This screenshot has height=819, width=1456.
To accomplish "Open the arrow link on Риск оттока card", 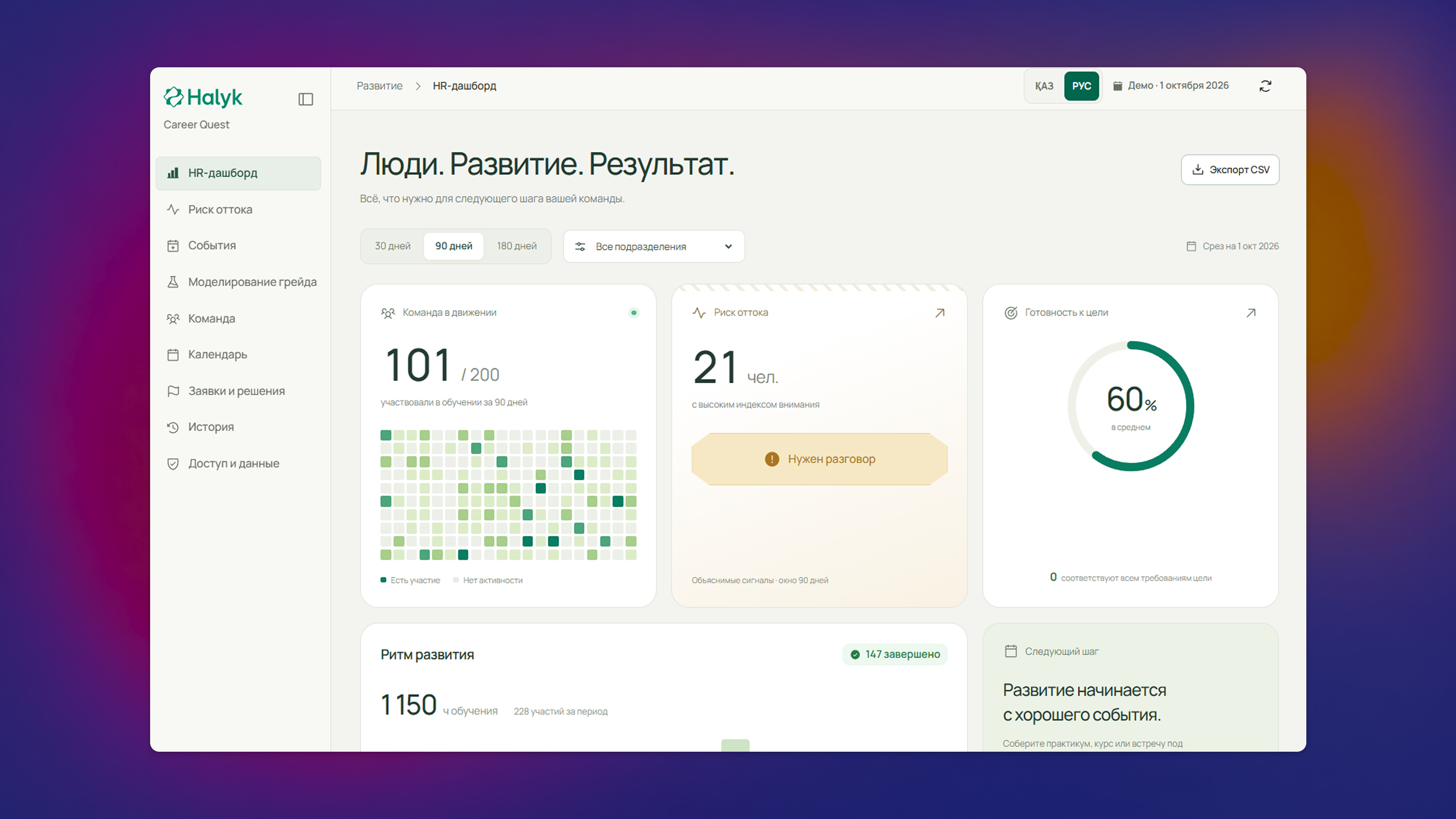I will [x=940, y=313].
